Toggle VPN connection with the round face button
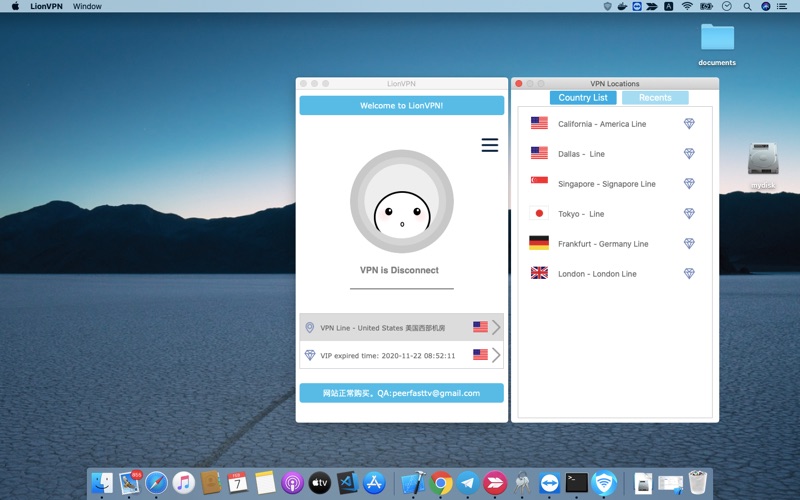Viewport: 800px width, 500px height. point(402,201)
